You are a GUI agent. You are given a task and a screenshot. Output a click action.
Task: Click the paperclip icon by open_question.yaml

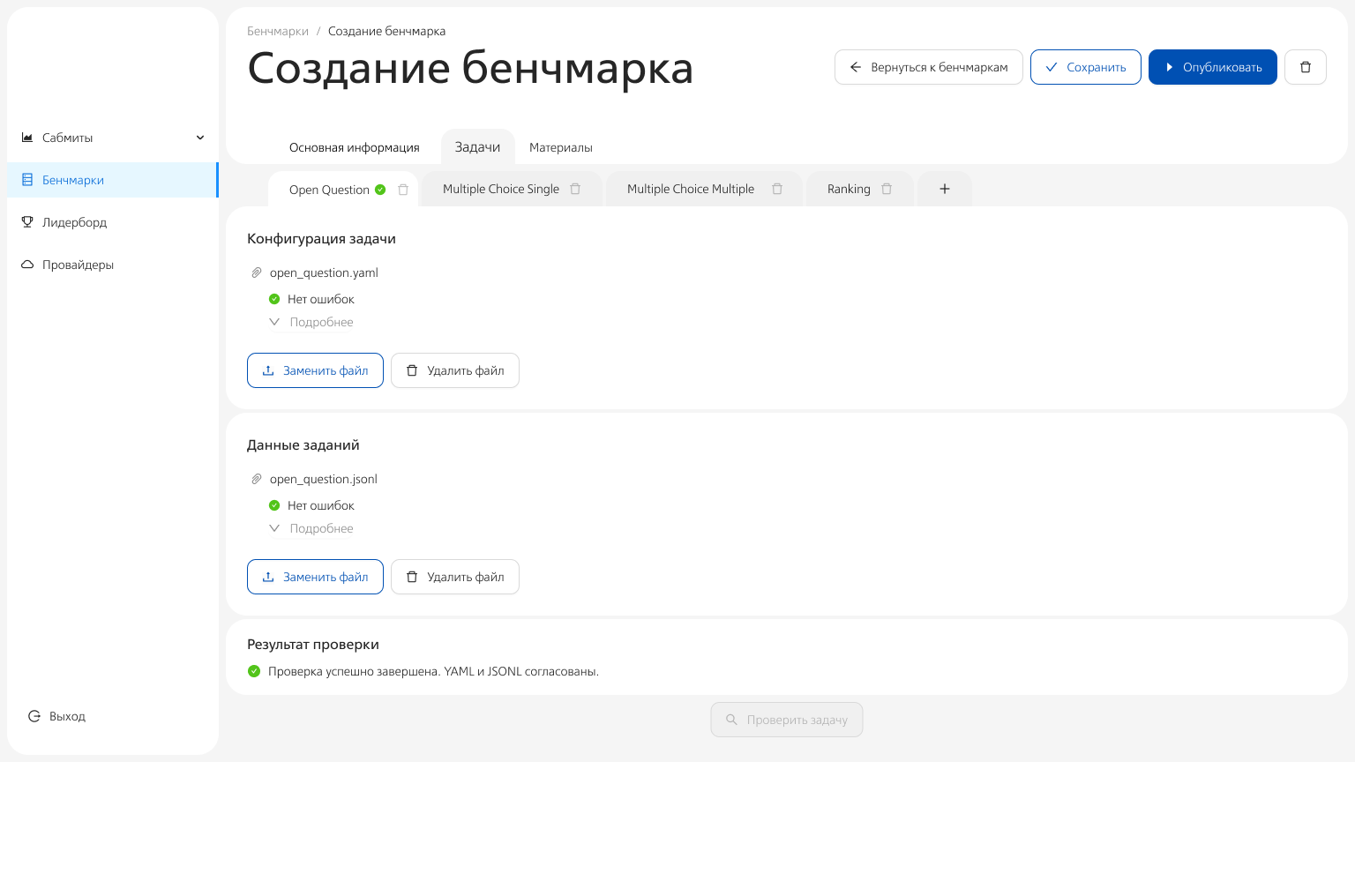(x=257, y=273)
